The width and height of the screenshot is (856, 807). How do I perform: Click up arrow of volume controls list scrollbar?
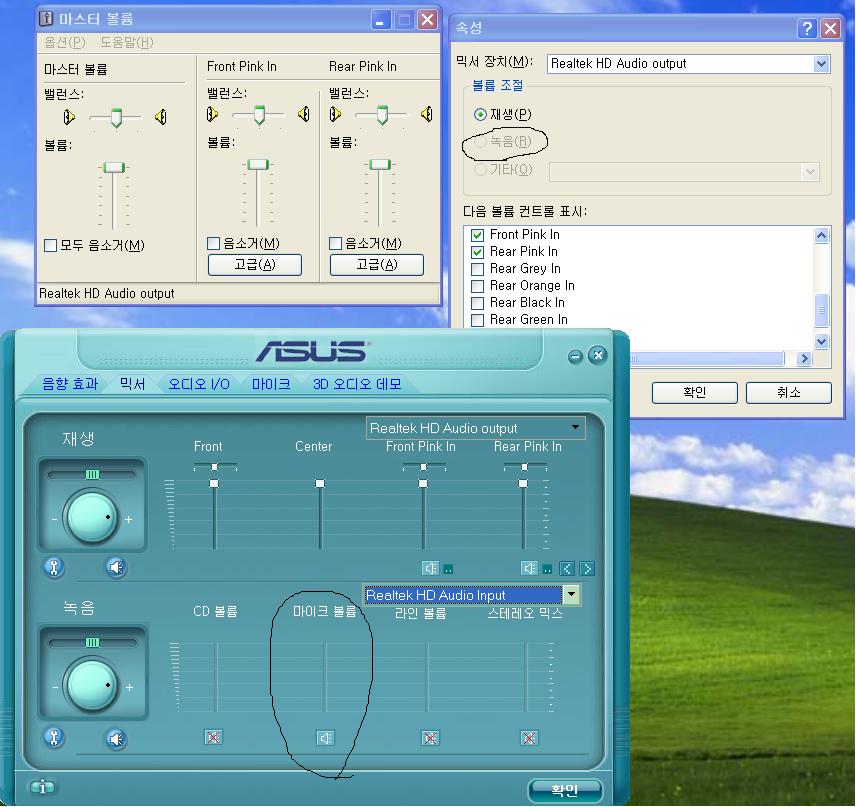(821, 235)
